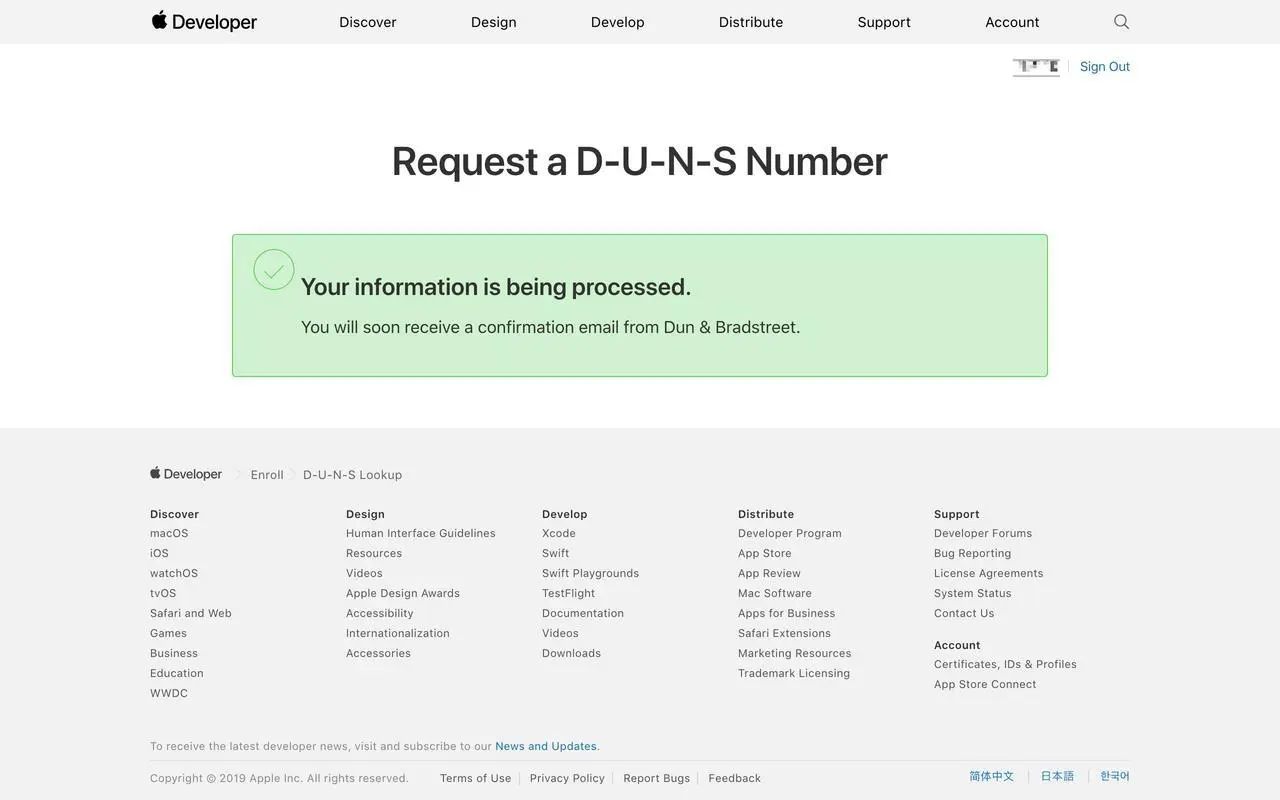Open Apps for Business footer link
Screen dimensions: 1280x800
coord(787,613)
